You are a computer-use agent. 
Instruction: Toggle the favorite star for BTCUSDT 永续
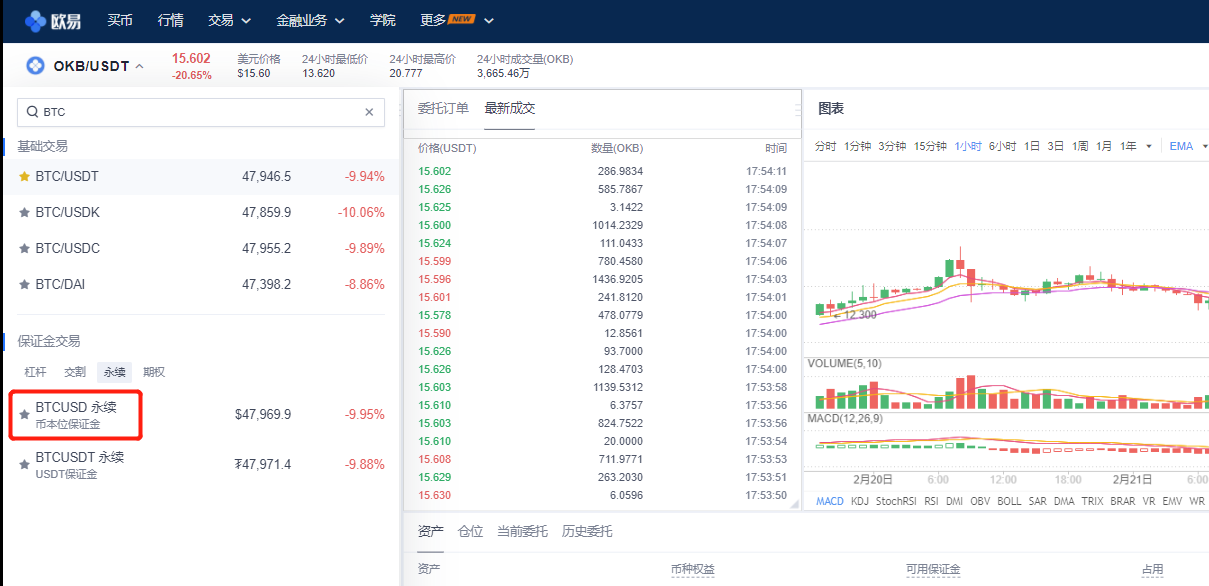(25, 464)
